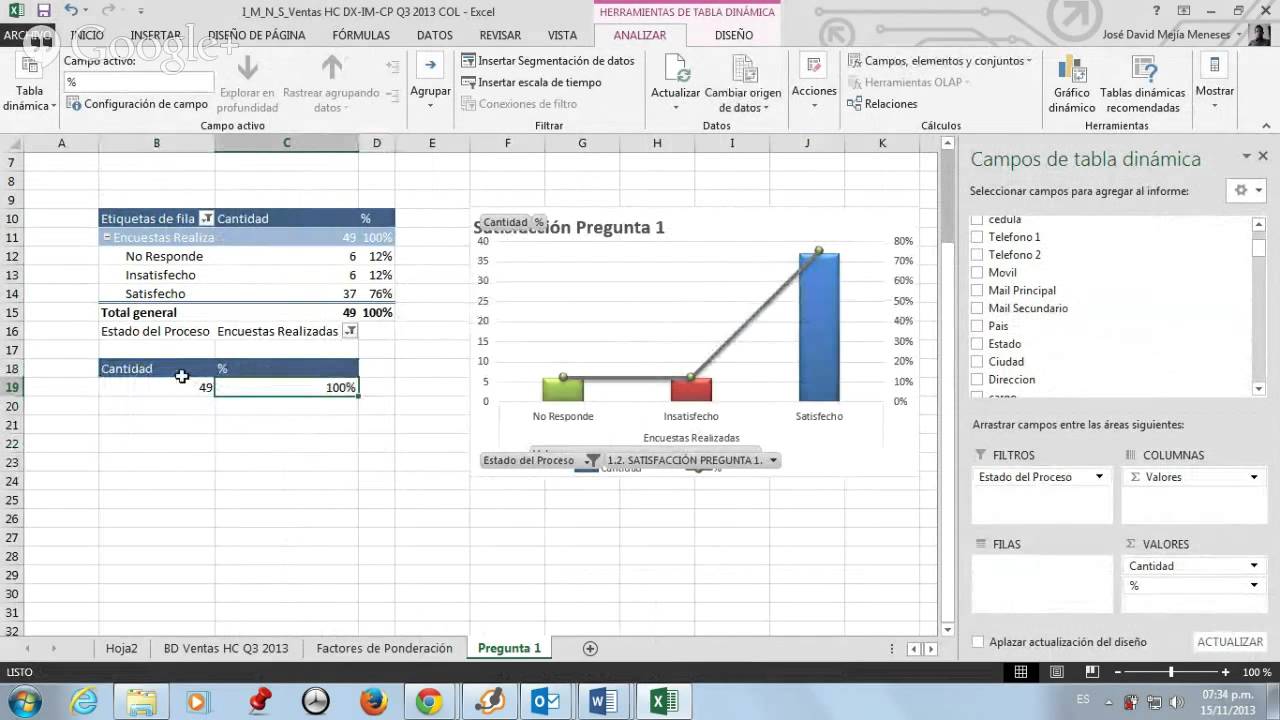Select the blue Satisfecho bar in chart
Image resolution: width=1280 pixels, height=720 pixels.
[819, 327]
